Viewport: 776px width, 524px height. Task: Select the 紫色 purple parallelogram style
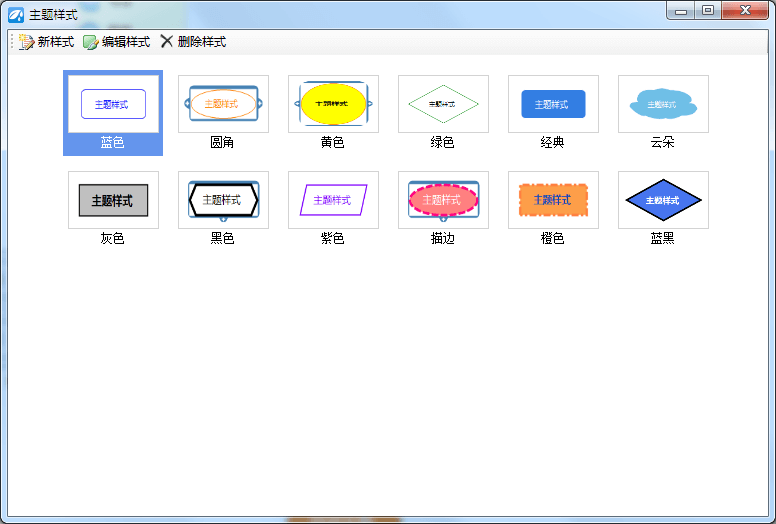coord(333,200)
